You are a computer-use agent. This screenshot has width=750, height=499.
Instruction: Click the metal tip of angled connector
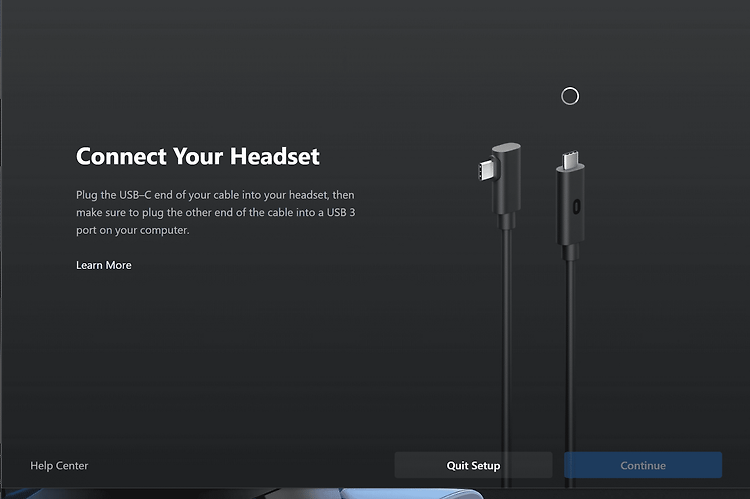click(485, 170)
